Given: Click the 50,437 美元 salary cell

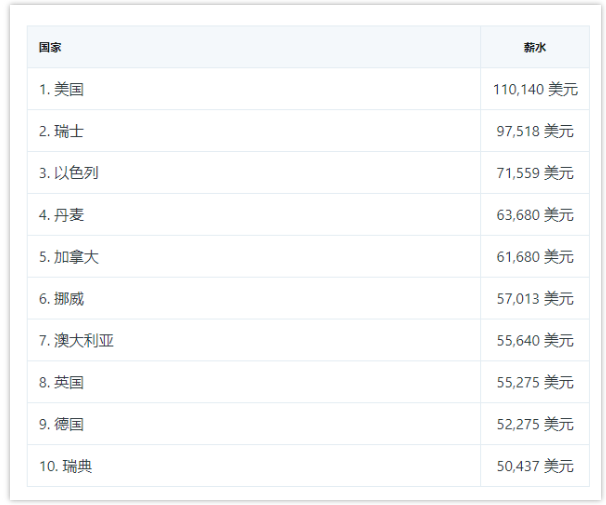Looking at the screenshot, I should 535,466.
